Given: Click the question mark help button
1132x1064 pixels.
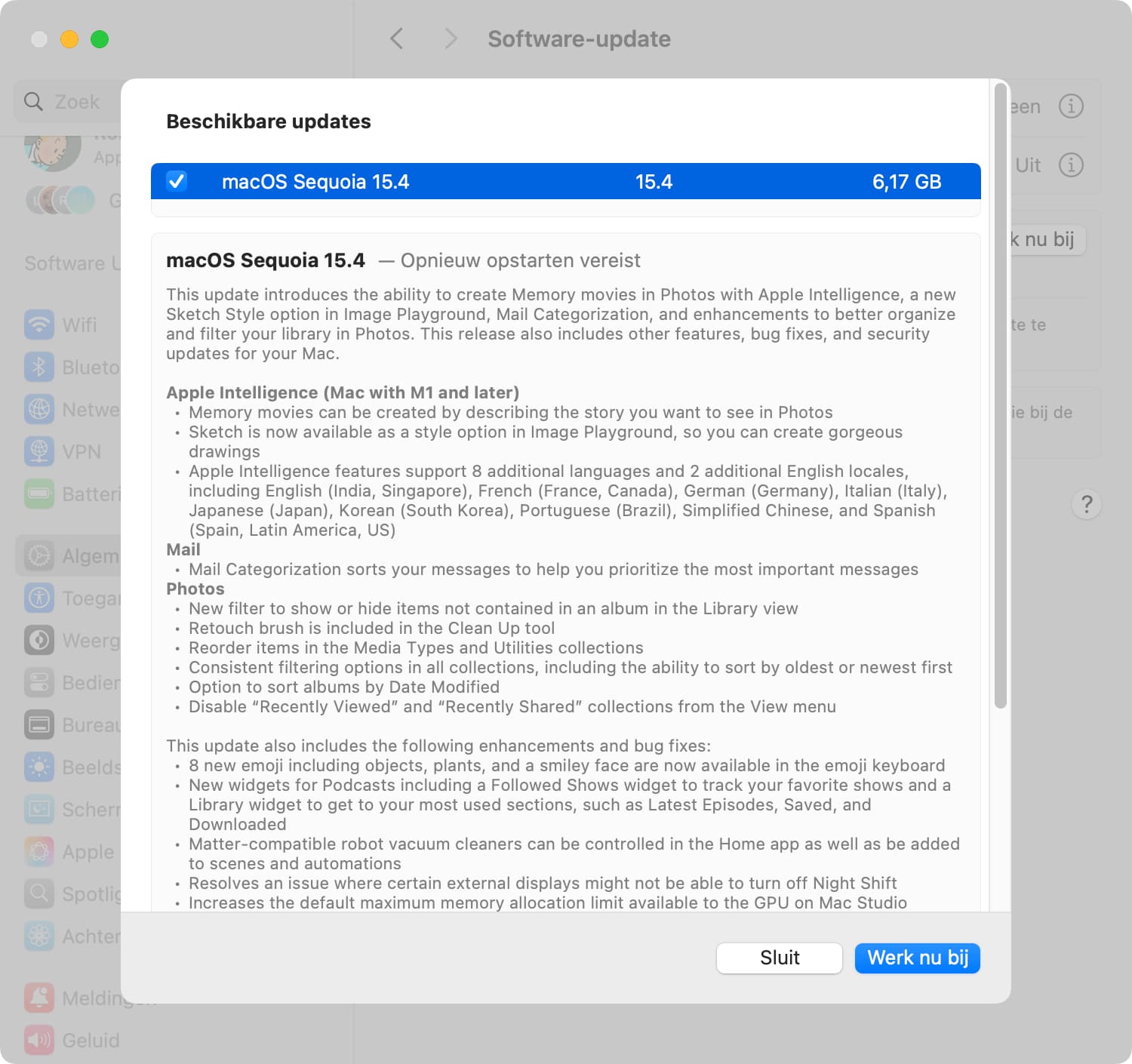Looking at the screenshot, I should pos(1087,504).
